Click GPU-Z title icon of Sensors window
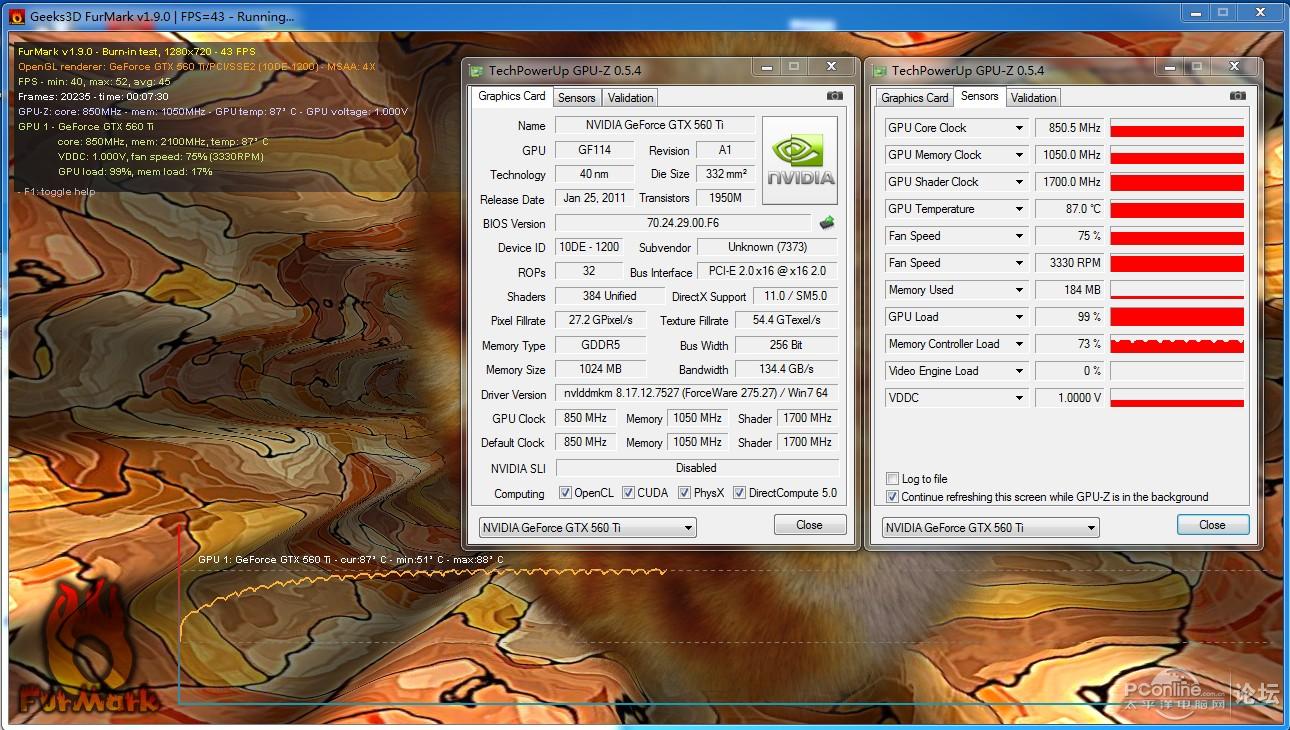 tap(881, 70)
